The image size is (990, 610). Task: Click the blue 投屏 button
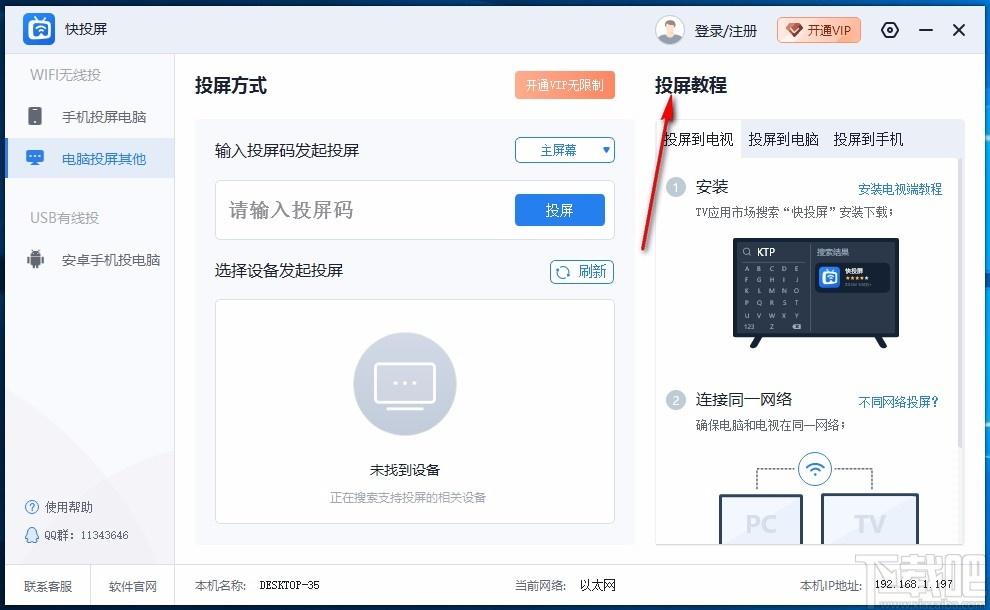(x=559, y=210)
